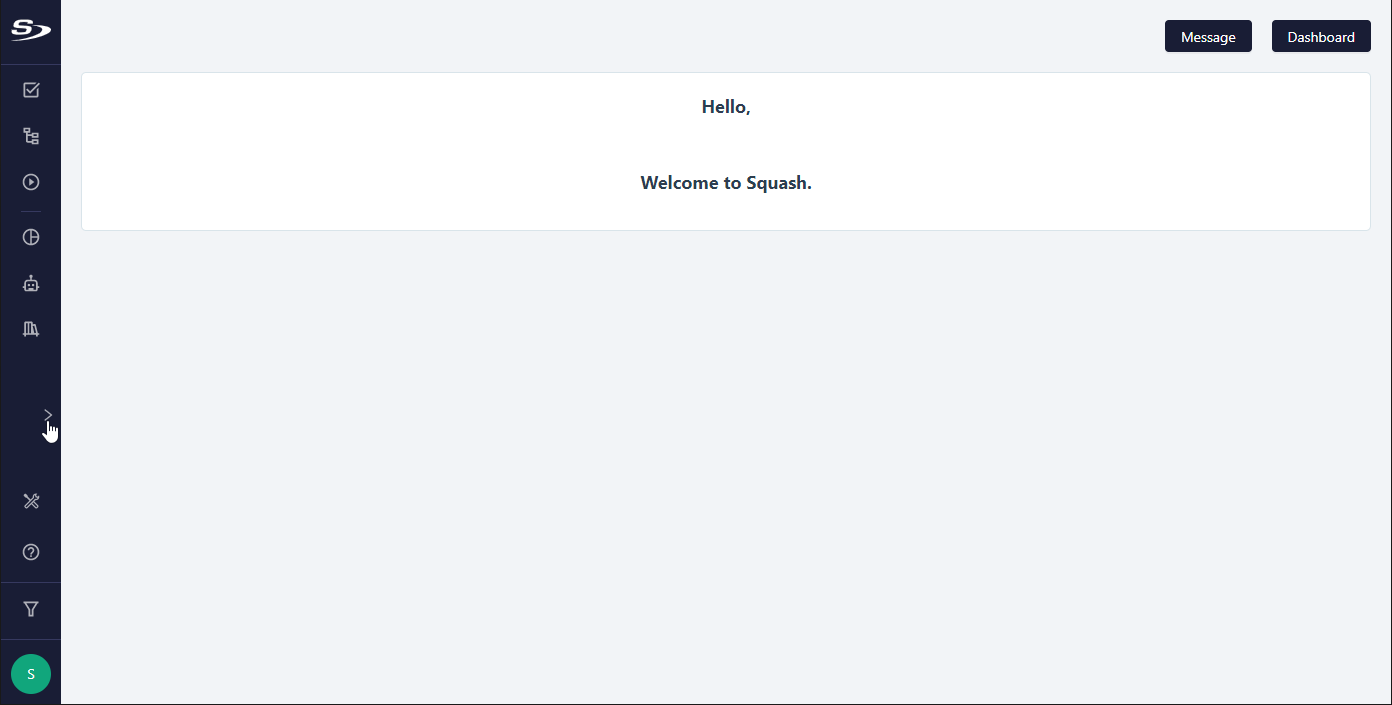Open the Help question mark icon
Viewport: 1392px width, 705px height.
tap(31, 552)
